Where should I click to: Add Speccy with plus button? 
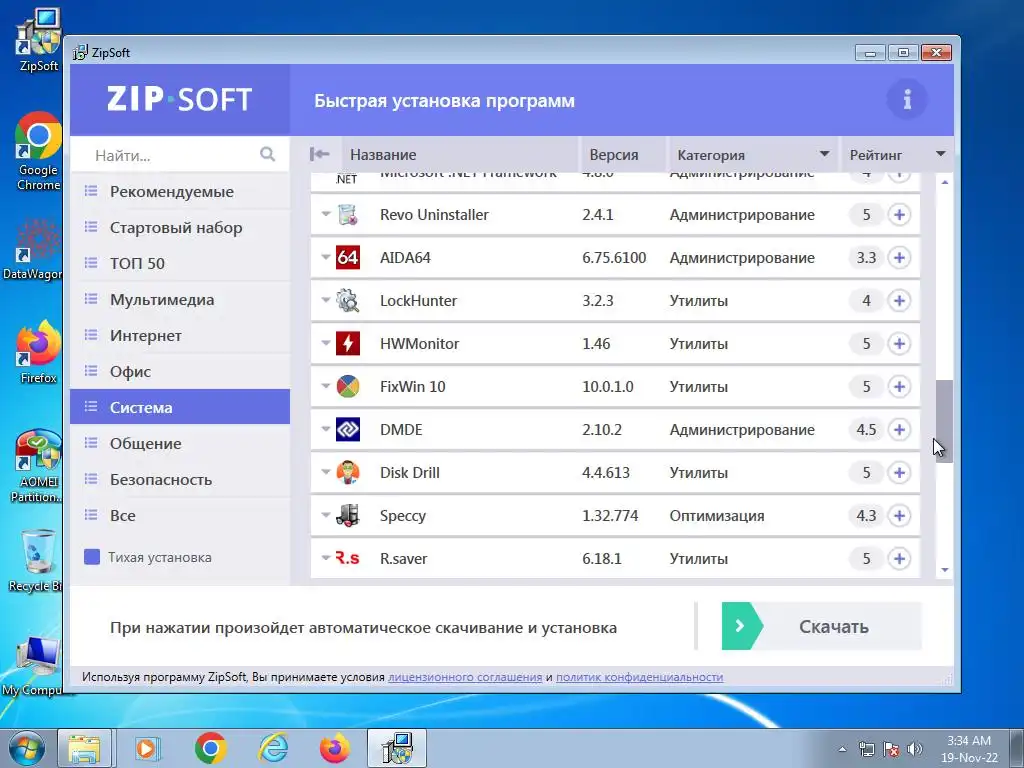click(899, 516)
